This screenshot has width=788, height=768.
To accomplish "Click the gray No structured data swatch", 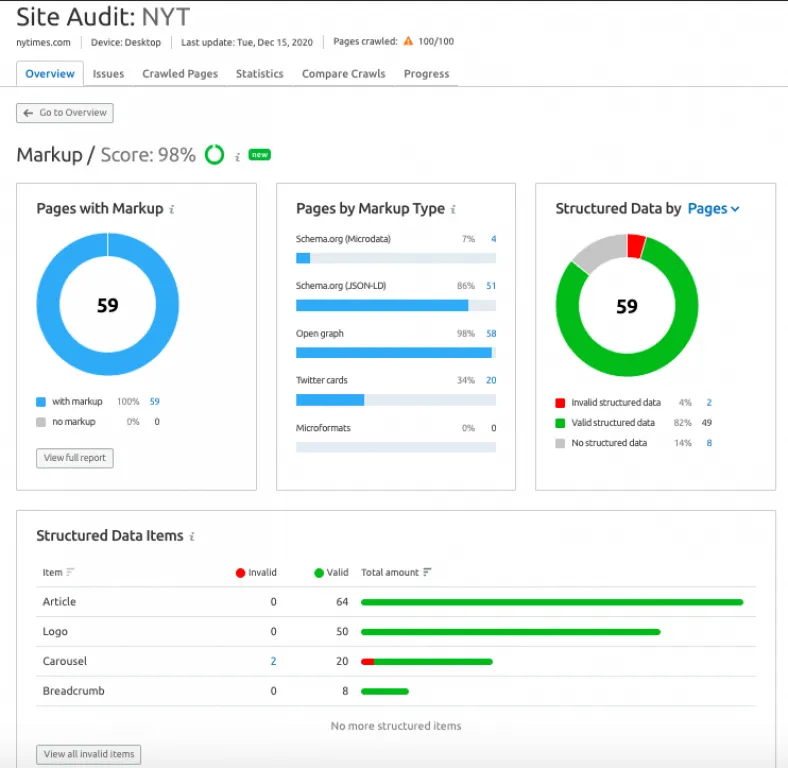I will (x=560, y=443).
